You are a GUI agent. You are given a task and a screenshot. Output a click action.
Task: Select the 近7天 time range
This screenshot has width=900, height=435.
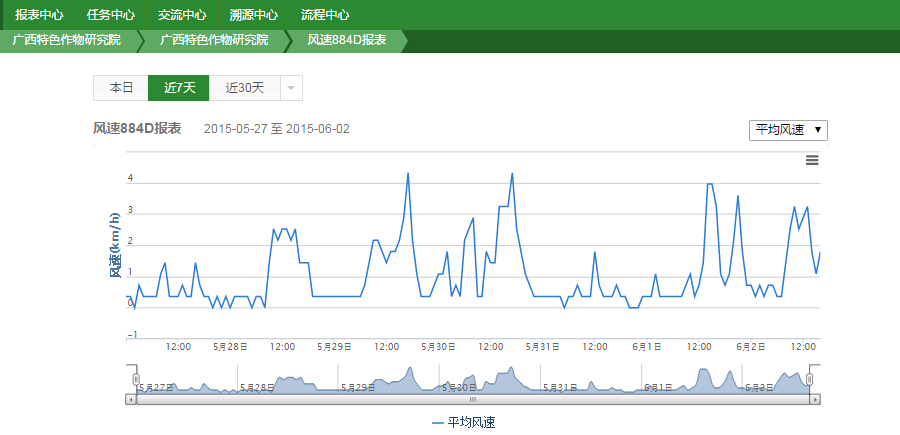179,88
